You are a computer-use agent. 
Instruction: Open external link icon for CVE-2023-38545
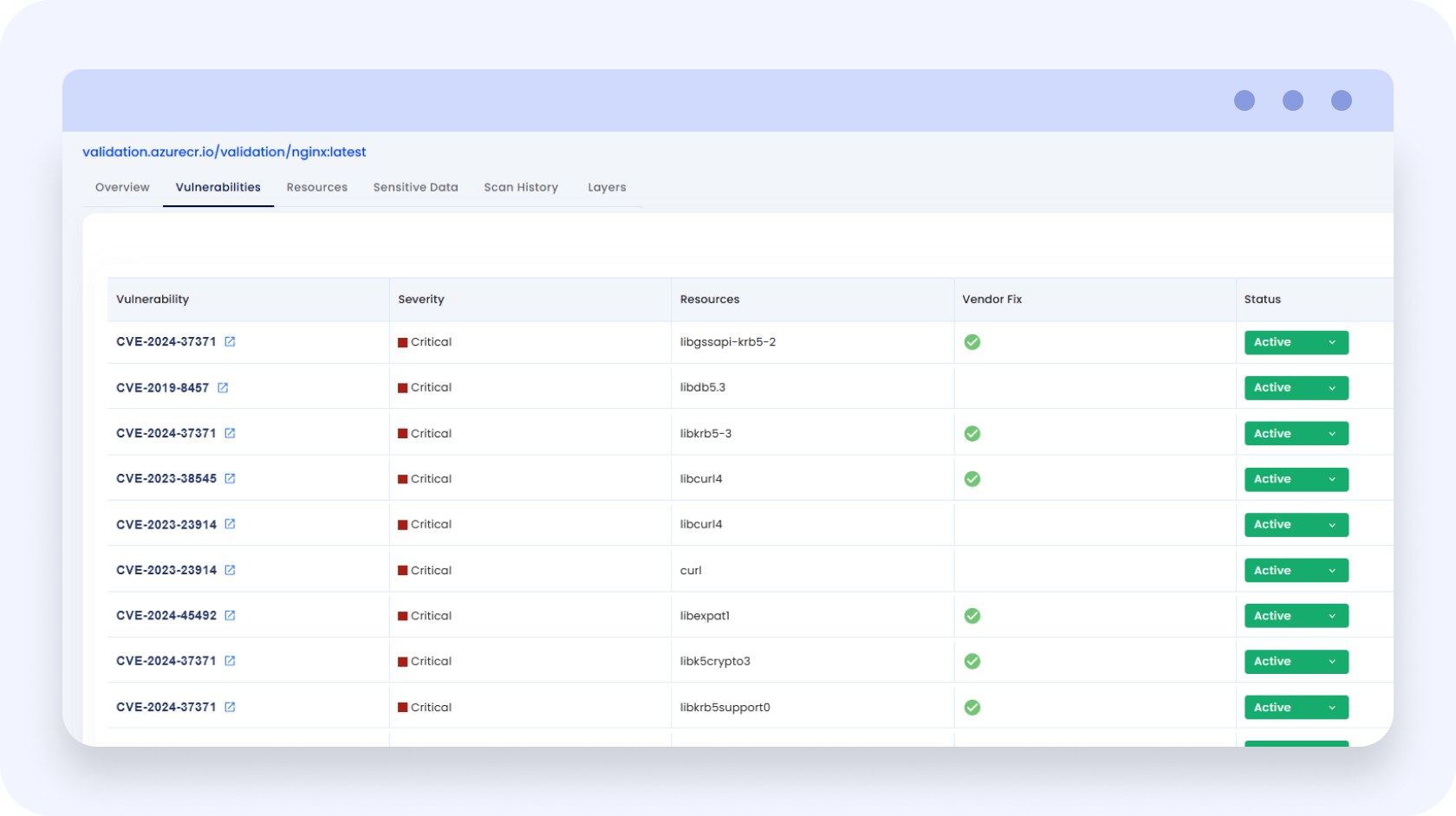coord(230,479)
